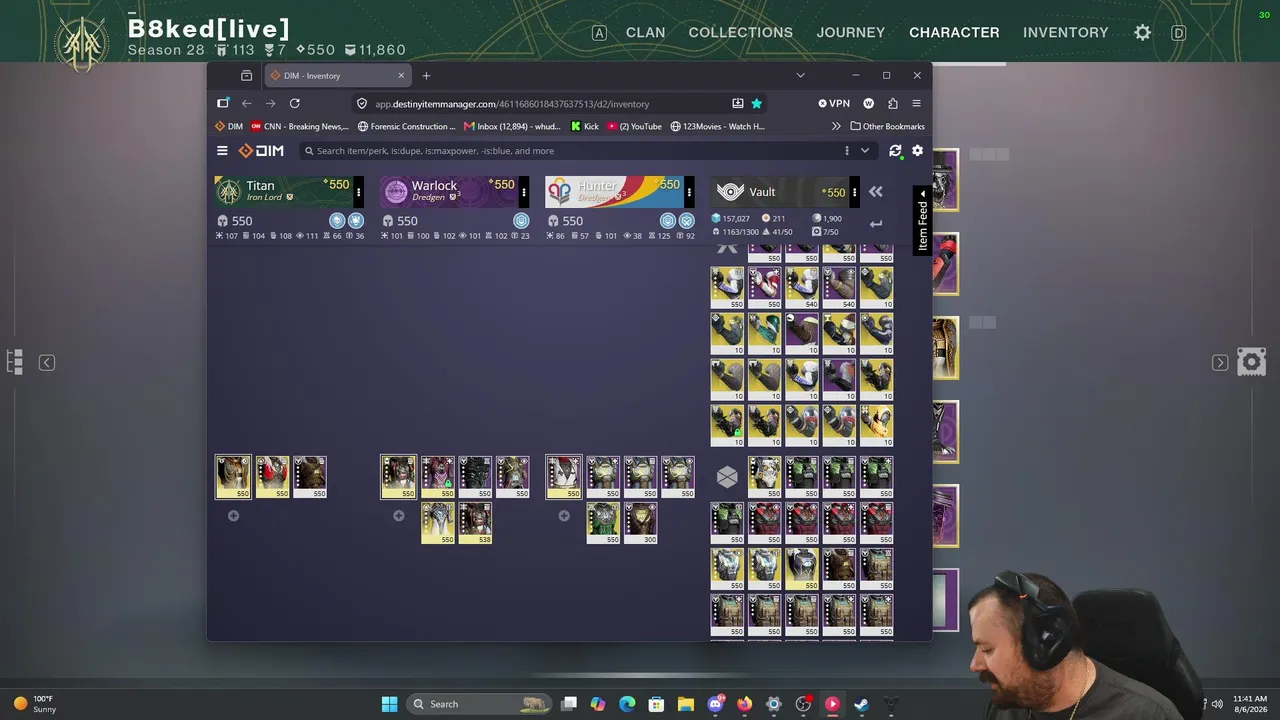Open DIM settings gear

(917, 151)
